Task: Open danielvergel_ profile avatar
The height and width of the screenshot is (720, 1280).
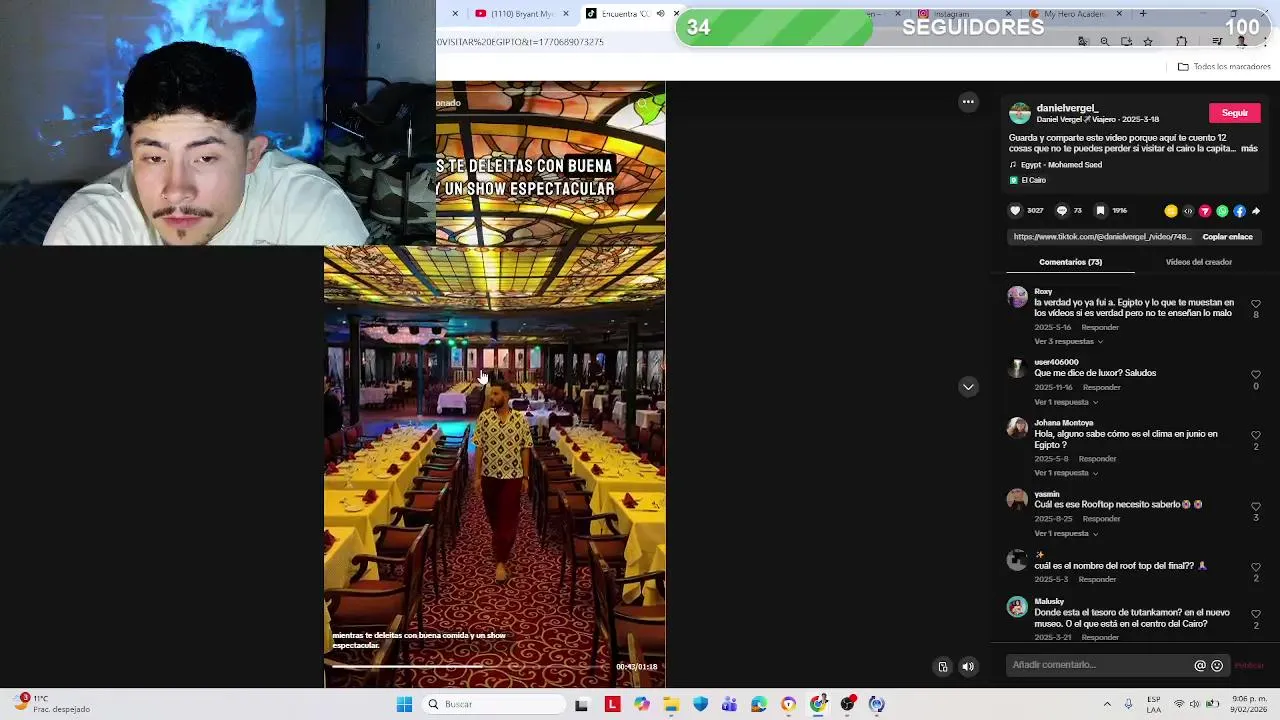Action: (1019, 113)
